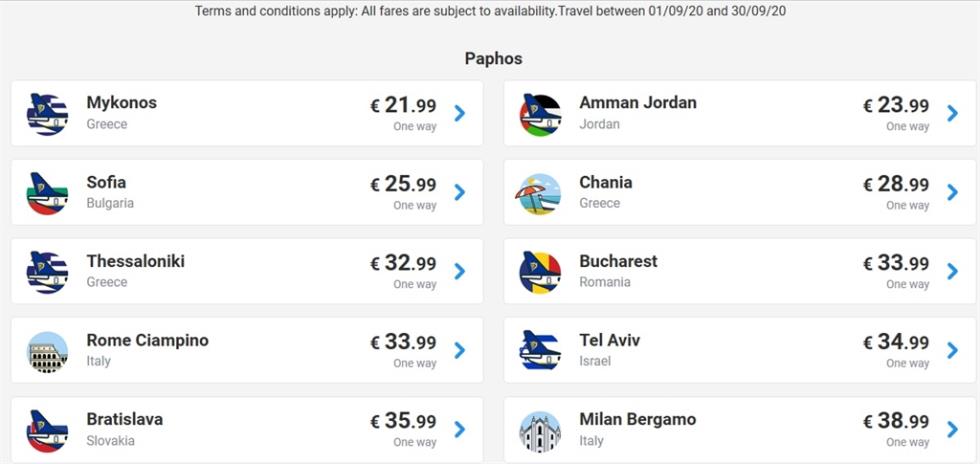Select the €38.99 Milan Bergamo price
The height and width of the screenshot is (464, 980).
coord(896,421)
